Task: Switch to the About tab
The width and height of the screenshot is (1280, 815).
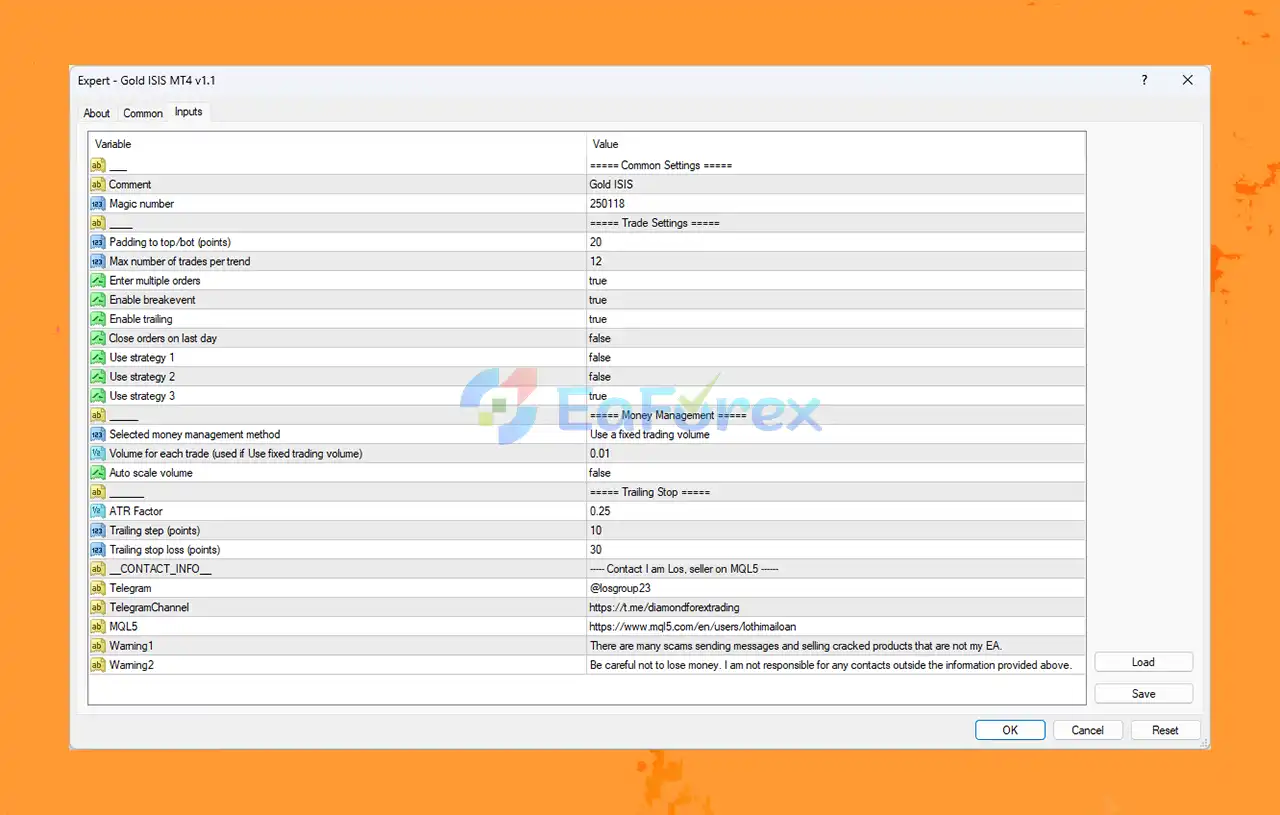Action: coord(97,113)
